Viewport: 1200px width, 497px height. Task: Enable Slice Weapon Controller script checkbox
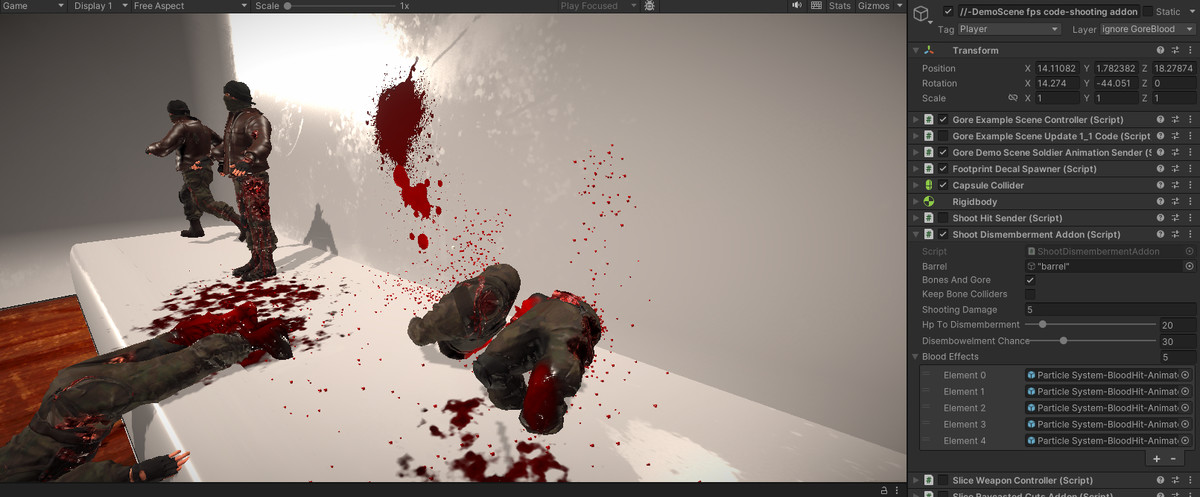943,481
